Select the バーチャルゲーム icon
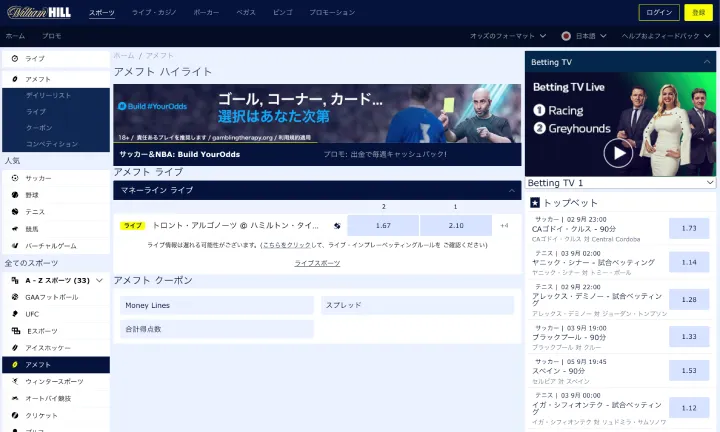This screenshot has height=432, width=720. (x=15, y=246)
